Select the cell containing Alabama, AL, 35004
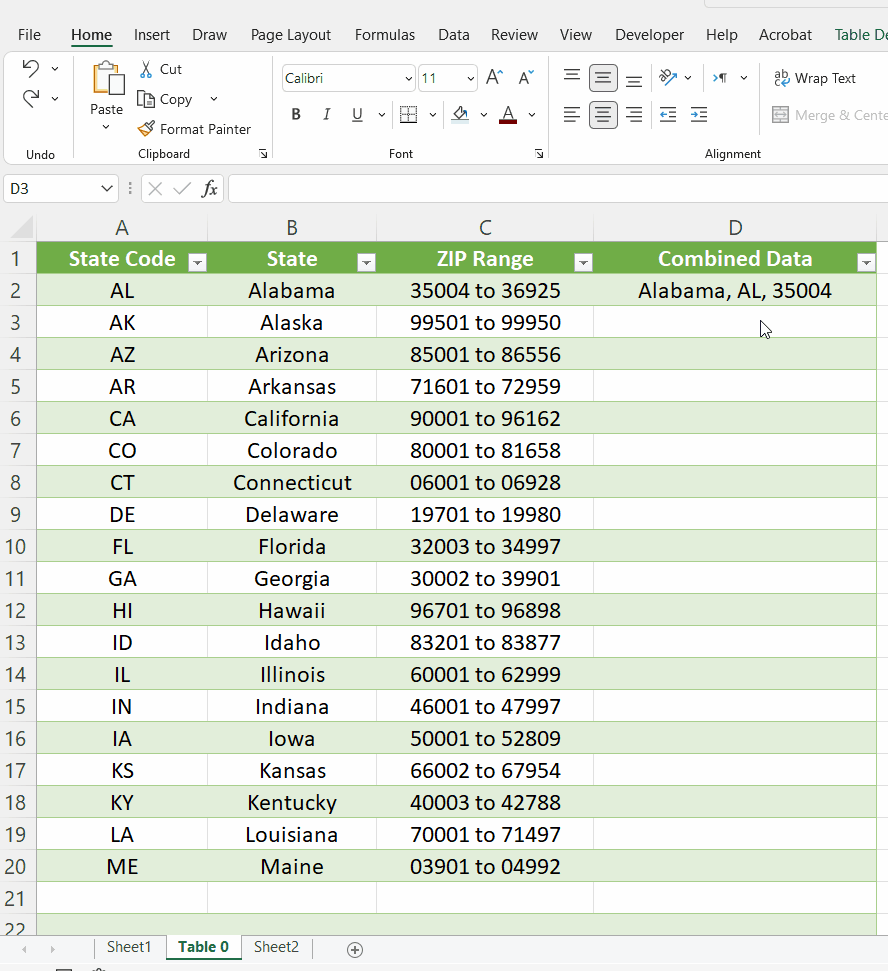 [735, 290]
